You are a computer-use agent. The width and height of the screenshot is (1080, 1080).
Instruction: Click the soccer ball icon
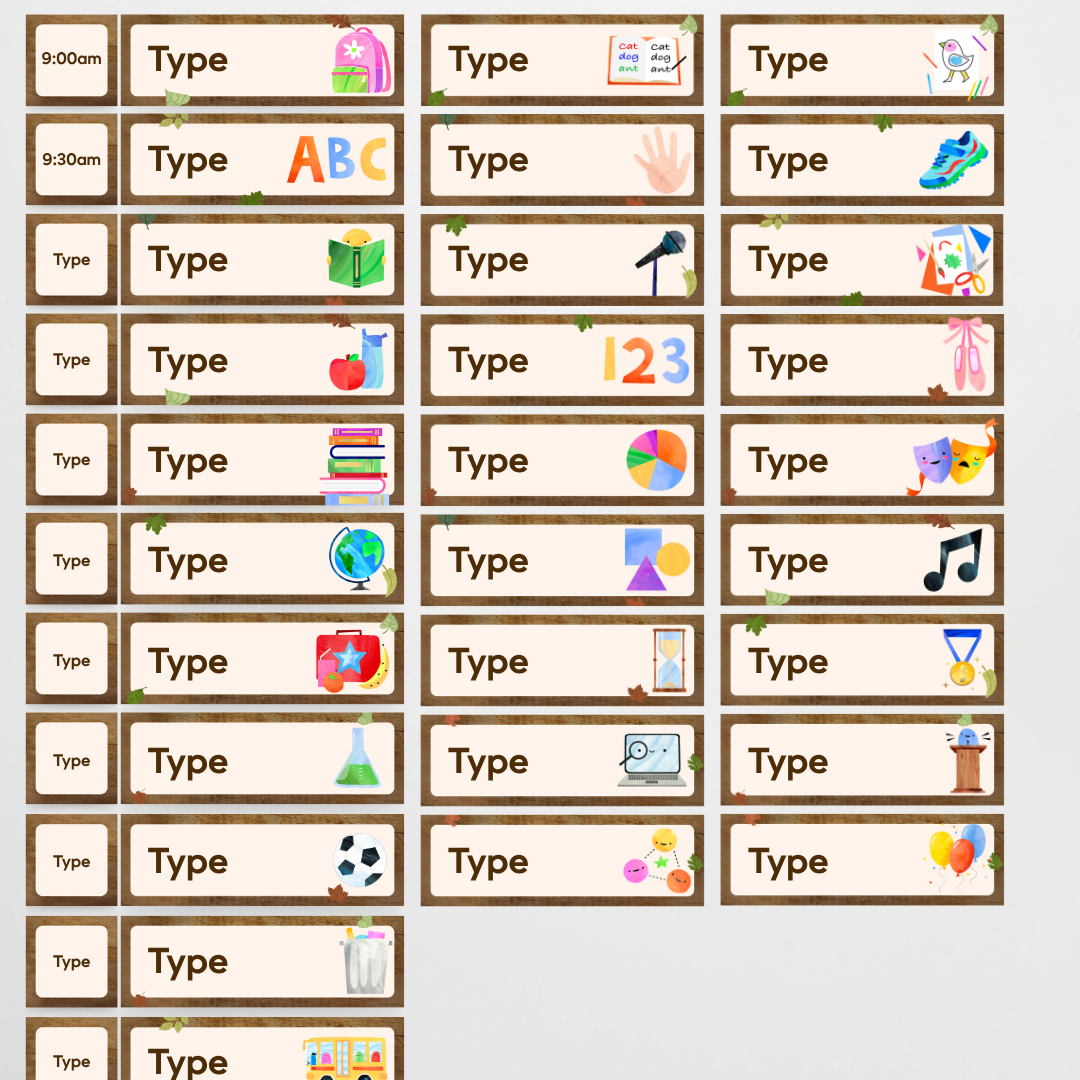click(x=359, y=860)
